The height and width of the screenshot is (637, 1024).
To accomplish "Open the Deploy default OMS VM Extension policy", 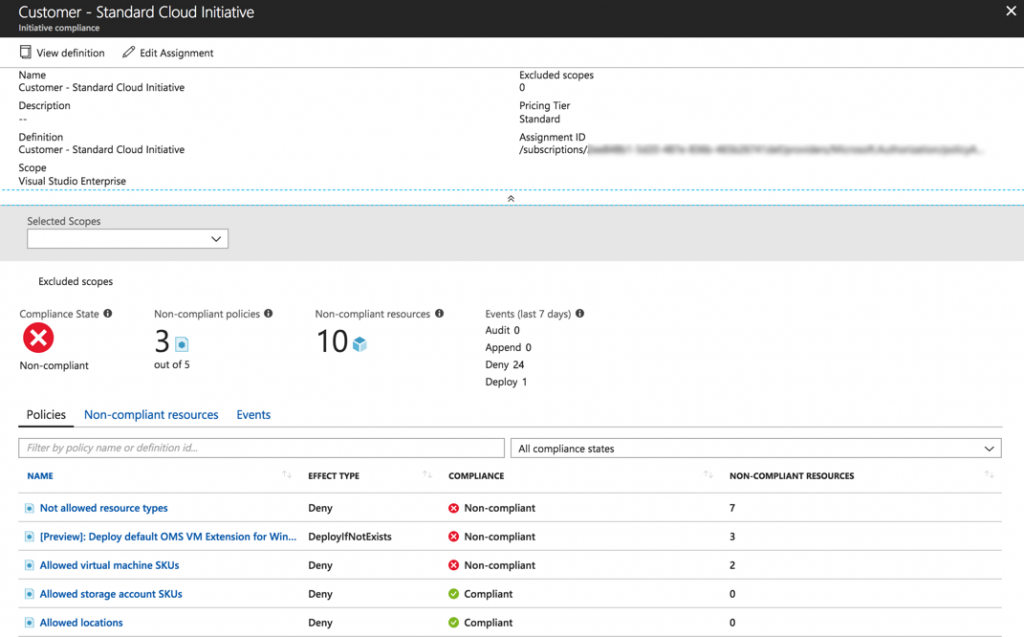I will point(168,536).
